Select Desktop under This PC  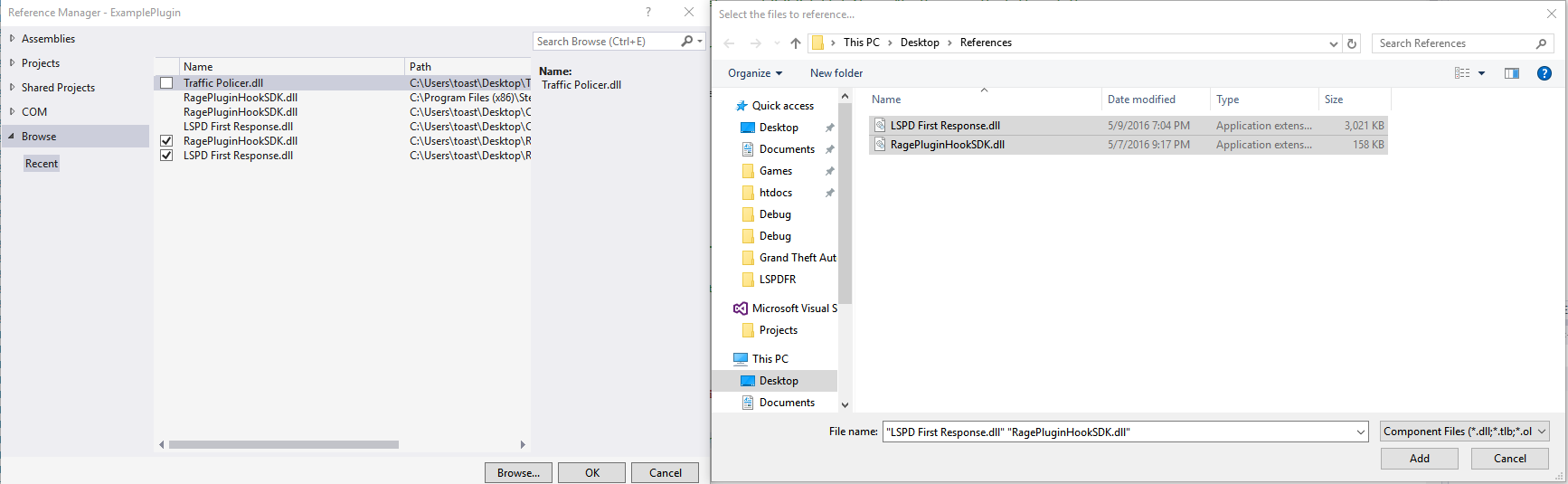tap(779, 381)
